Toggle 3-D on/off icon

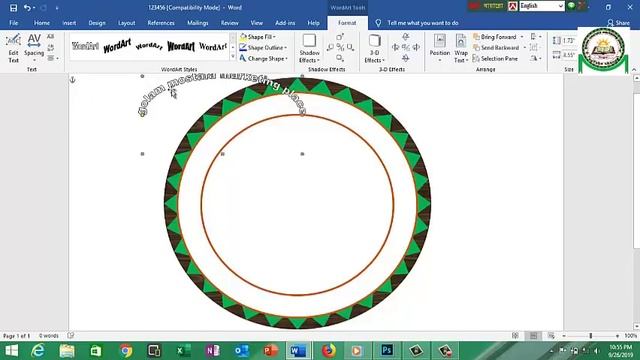click(x=406, y=48)
